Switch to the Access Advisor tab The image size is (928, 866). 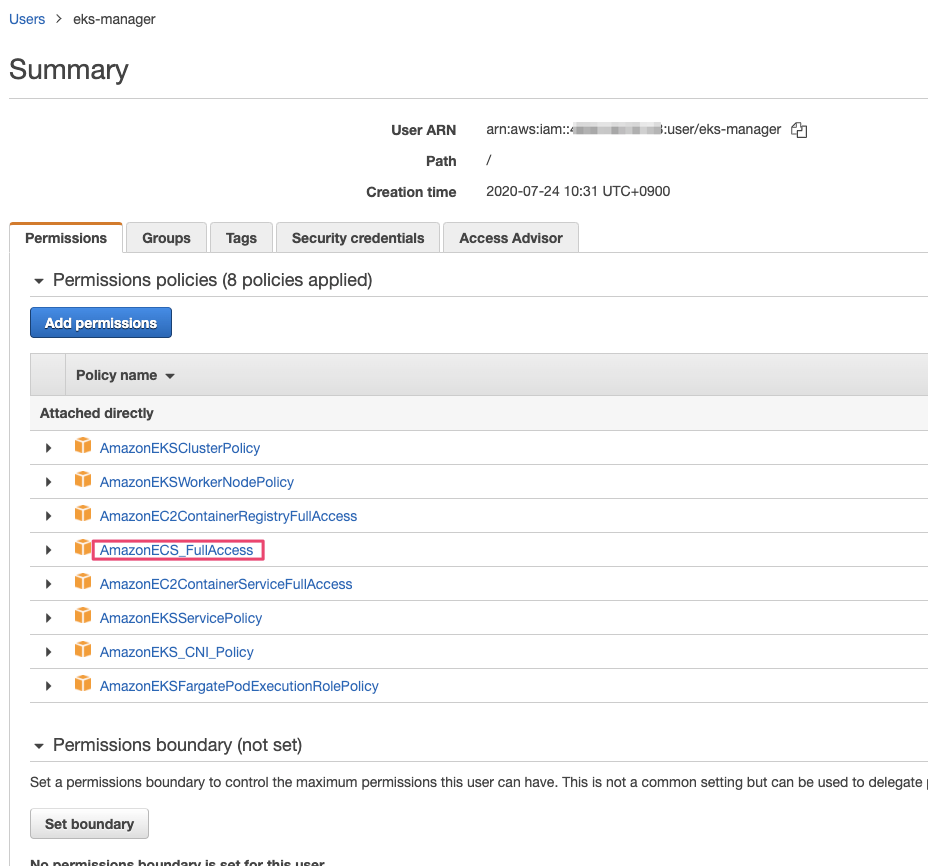(510, 238)
